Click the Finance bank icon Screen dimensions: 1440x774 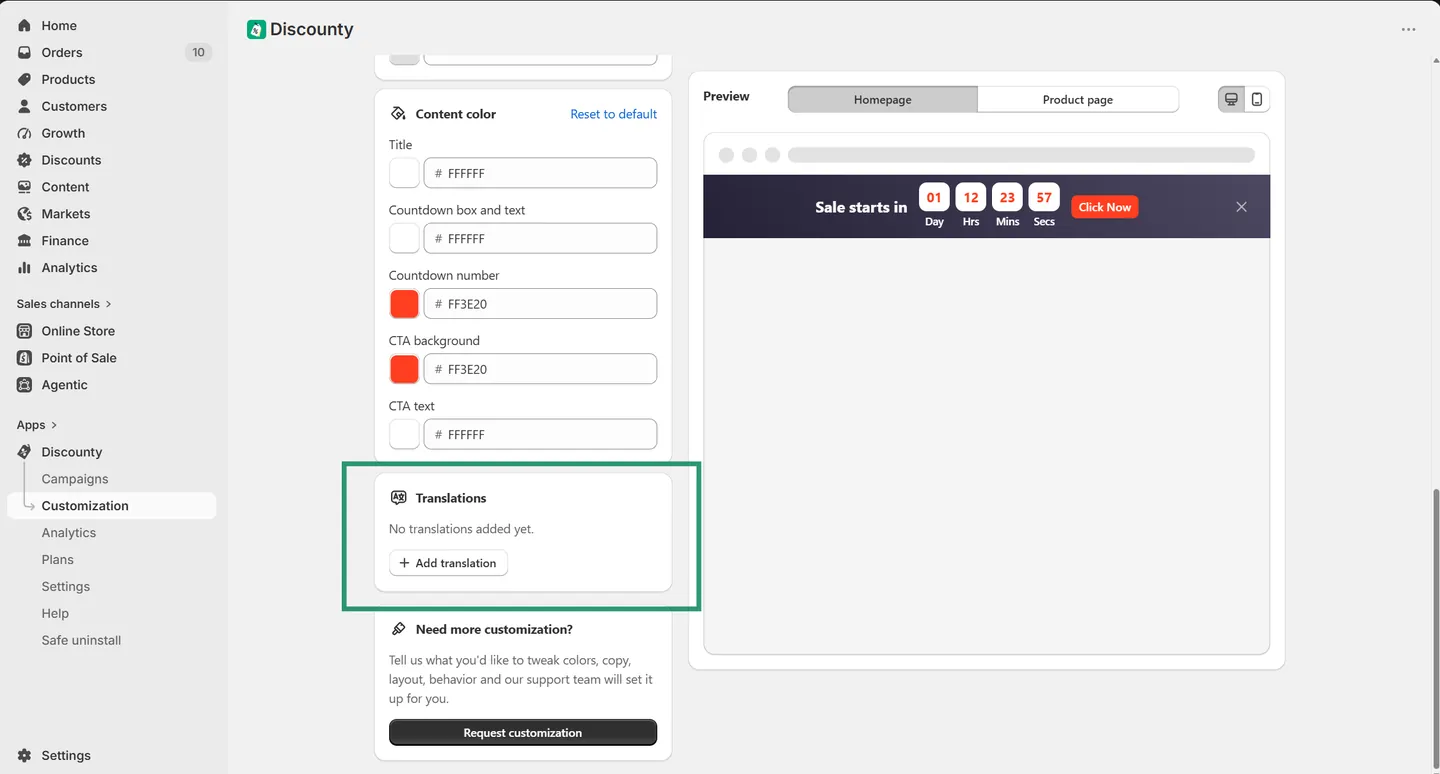[x=25, y=242]
